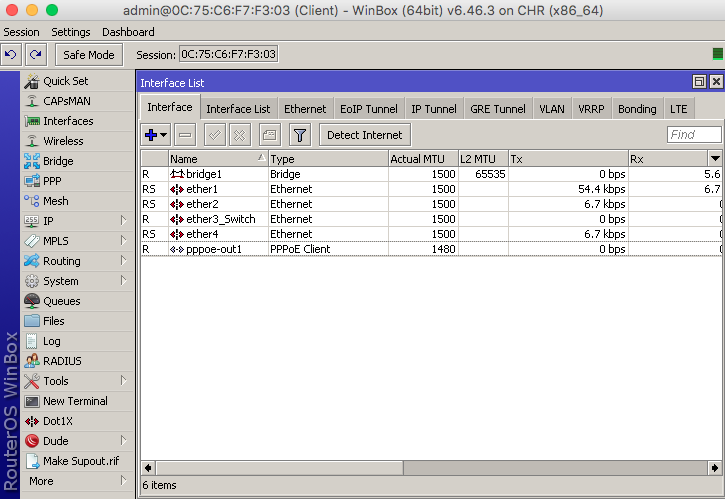725x499 pixels.
Task: Click the Session address field
Action: [228, 54]
